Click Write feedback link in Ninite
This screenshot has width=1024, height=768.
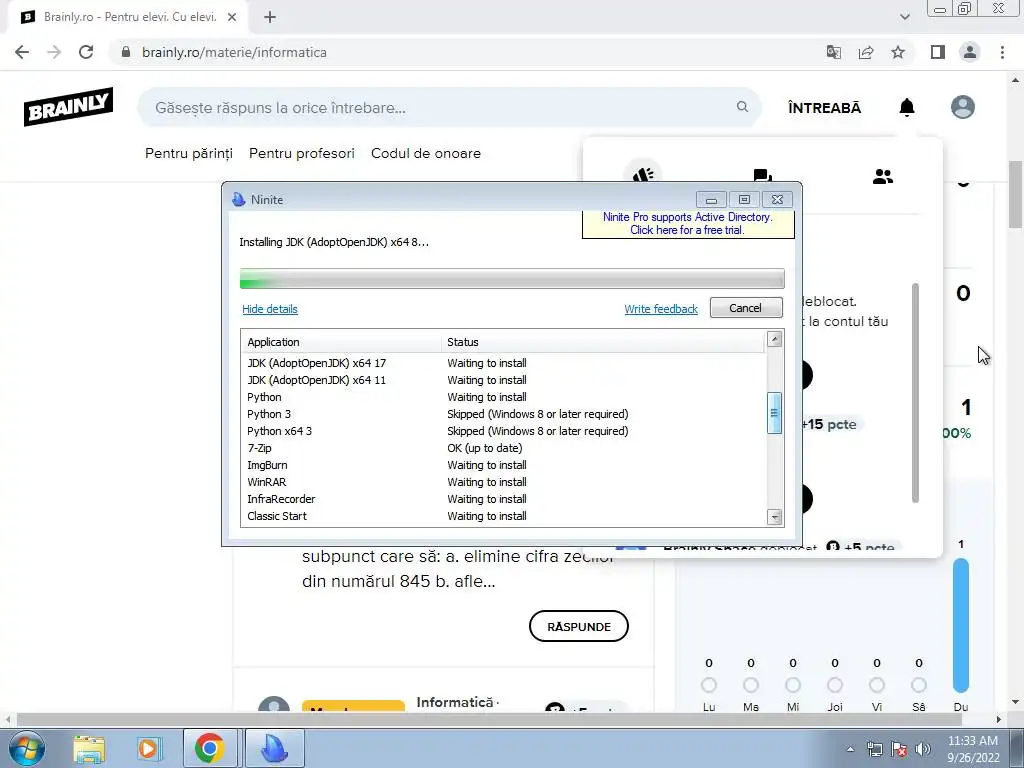(661, 309)
